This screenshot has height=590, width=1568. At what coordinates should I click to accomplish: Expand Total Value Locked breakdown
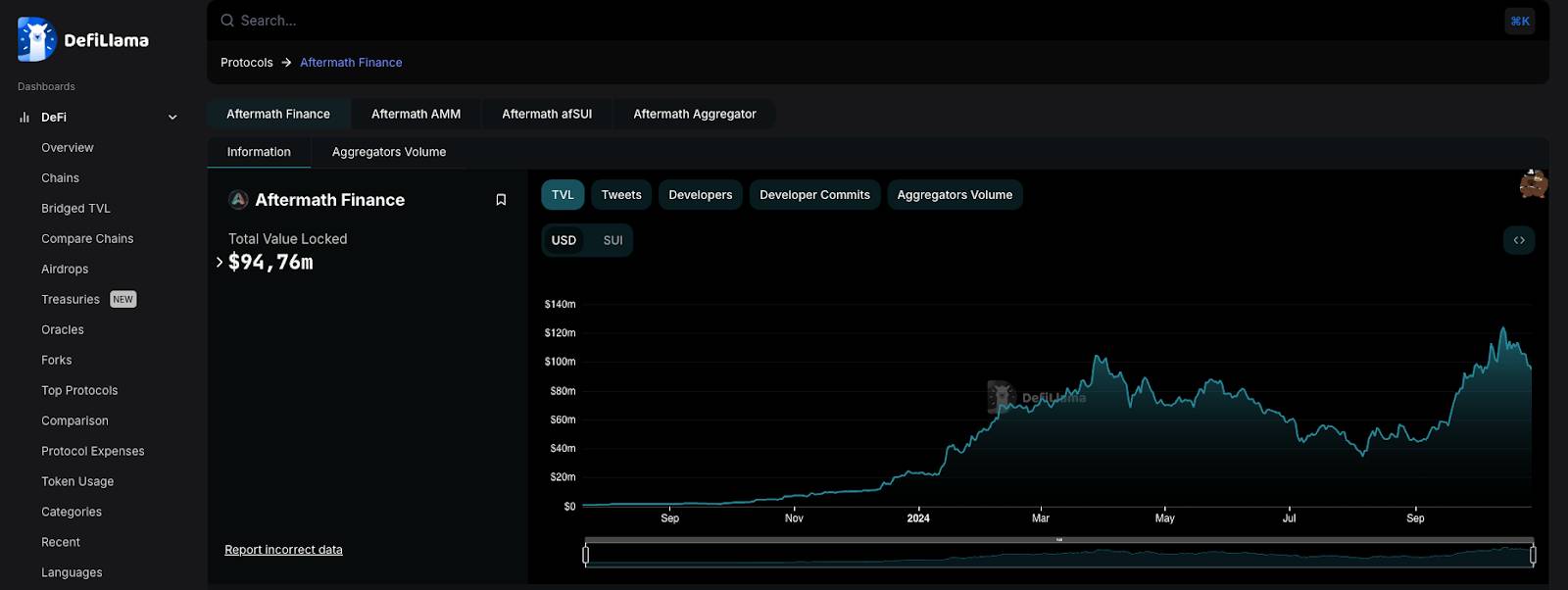(220, 263)
